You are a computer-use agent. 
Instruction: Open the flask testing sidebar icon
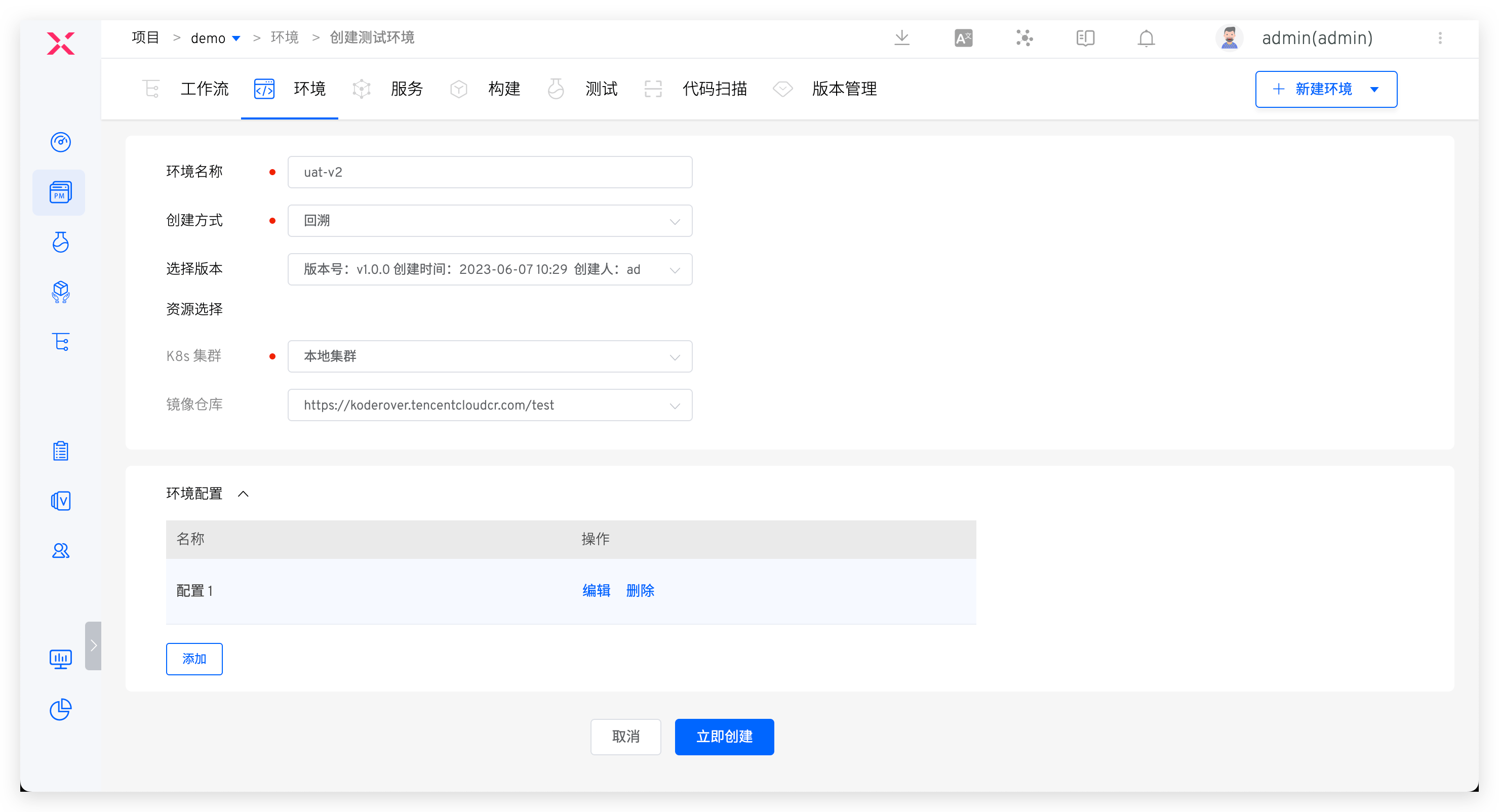click(x=61, y=242)
